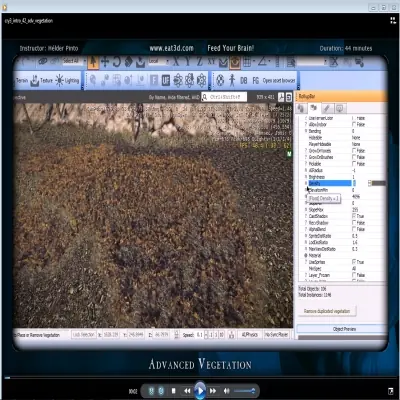Image resolution: width=400 pixels, height=400 pixels.
Task: Click the Speed value field
Action: click(x=199, y=335)
